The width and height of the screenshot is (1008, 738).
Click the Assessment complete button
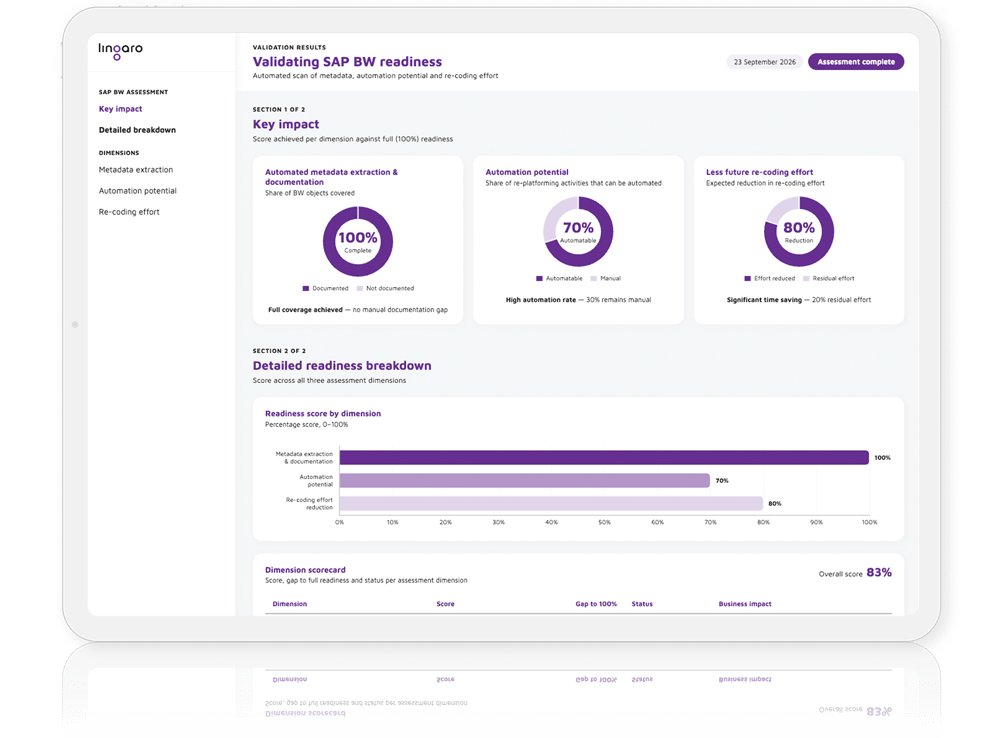pyautogui.click(x=856, y=62)
